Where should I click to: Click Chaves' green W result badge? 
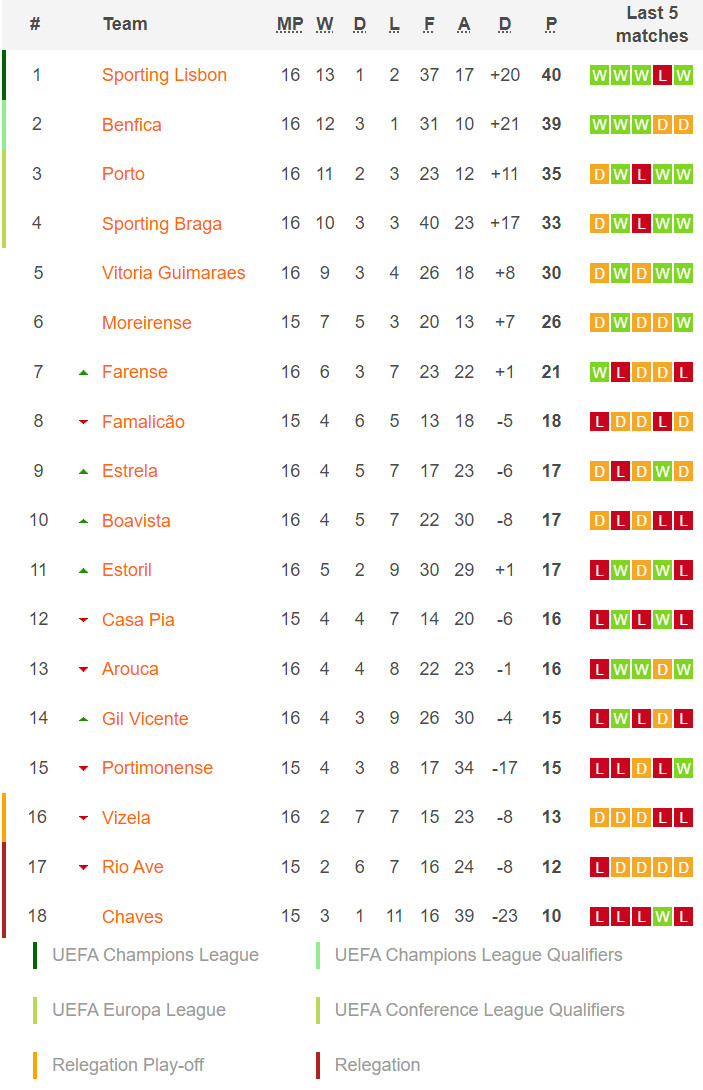point(662,916)
